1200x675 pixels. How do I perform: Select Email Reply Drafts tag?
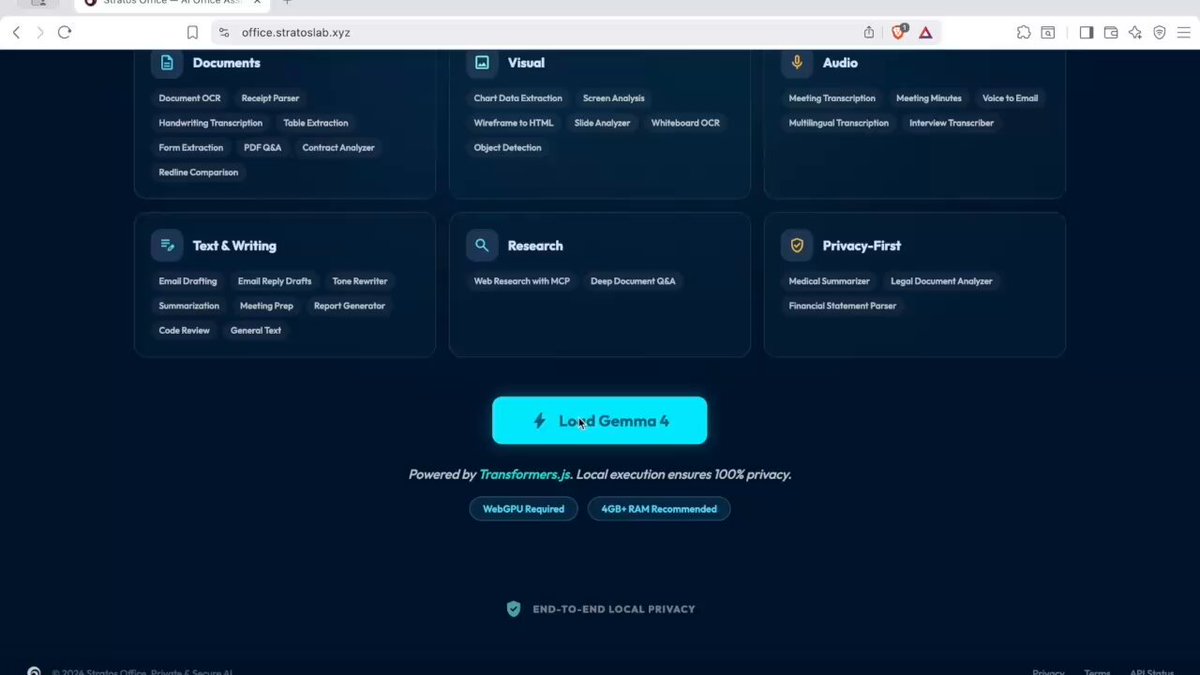274,281
